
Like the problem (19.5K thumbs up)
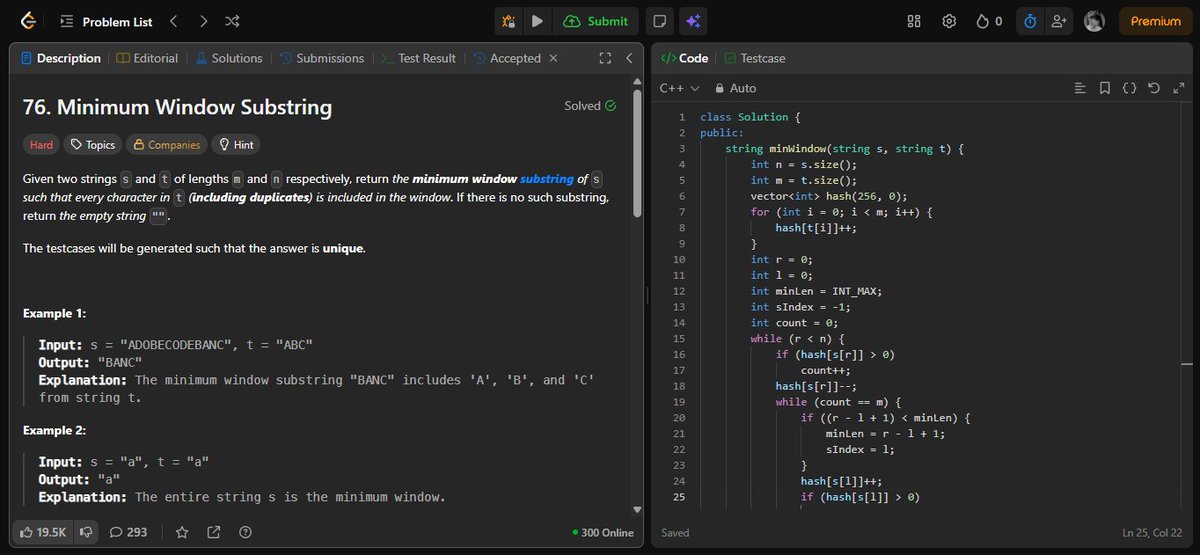click(43, 532)
